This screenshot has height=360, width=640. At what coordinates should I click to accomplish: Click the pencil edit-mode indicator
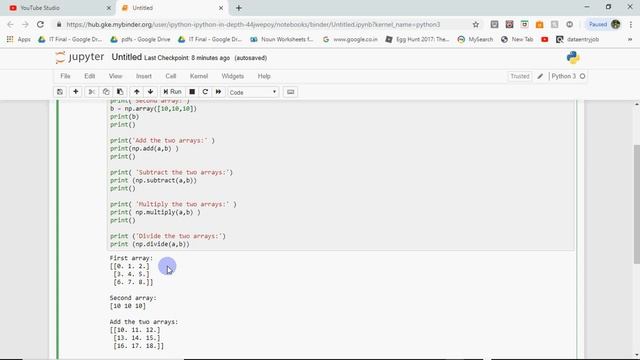(540, 76)
